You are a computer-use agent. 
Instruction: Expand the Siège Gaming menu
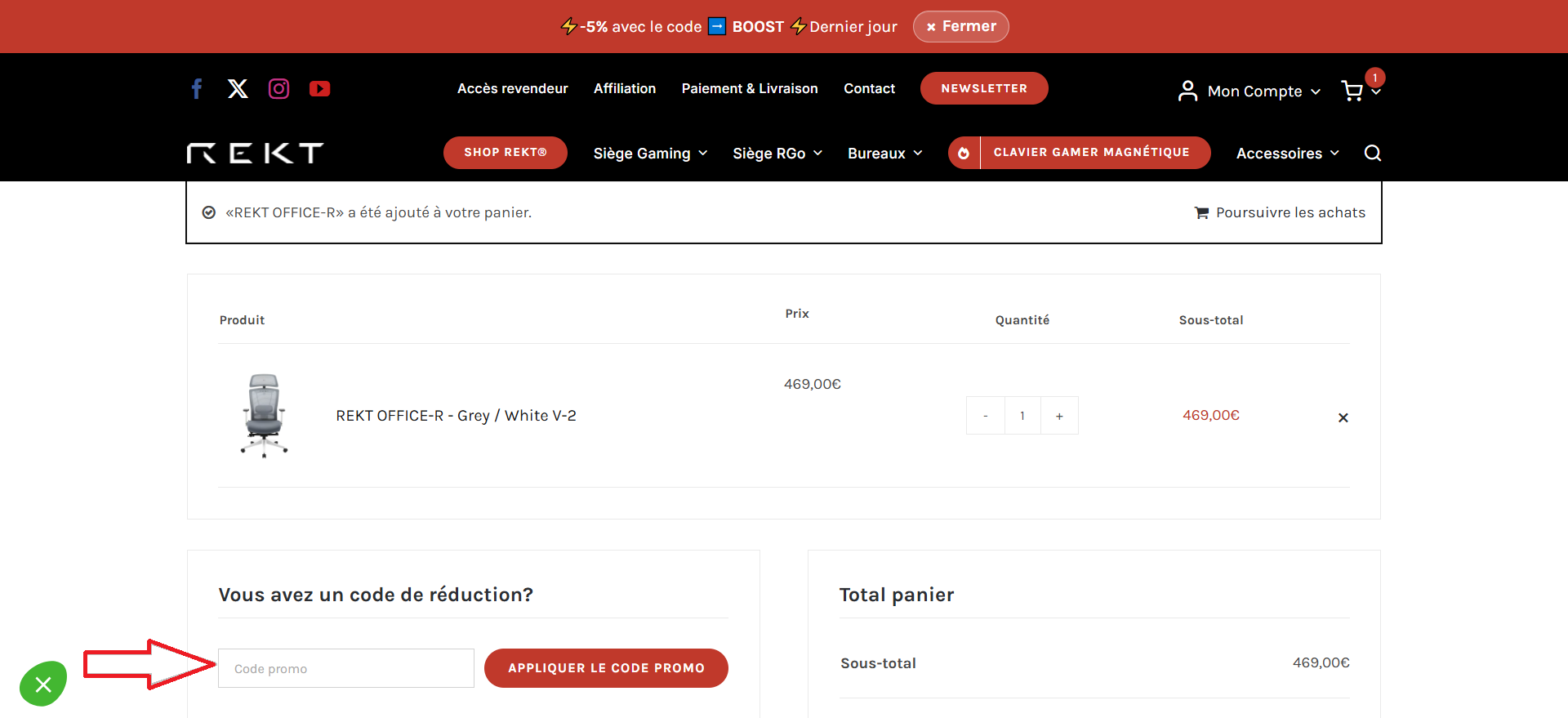click(650, 154)
